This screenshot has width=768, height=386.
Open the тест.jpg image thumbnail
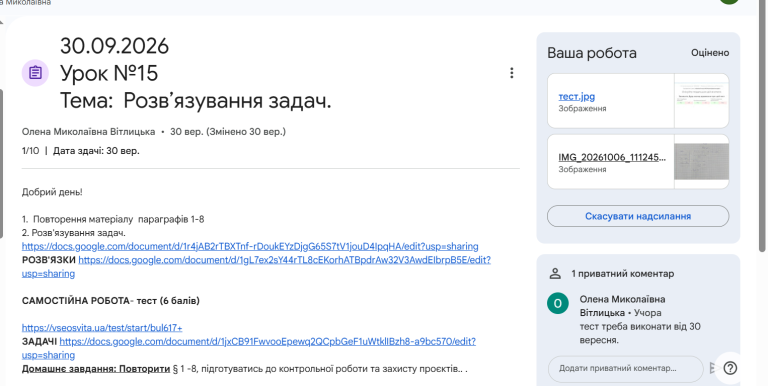[x=701, y=101]
